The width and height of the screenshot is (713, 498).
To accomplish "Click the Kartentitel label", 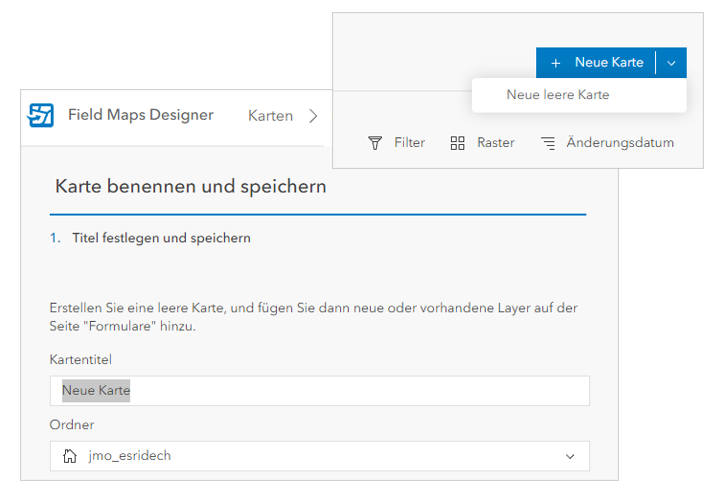I will [x=80, y=360].
